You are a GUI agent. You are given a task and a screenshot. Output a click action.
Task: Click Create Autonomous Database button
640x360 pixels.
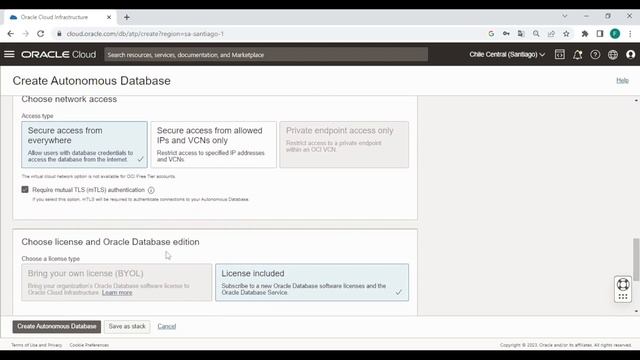click(x=57, y=327)
